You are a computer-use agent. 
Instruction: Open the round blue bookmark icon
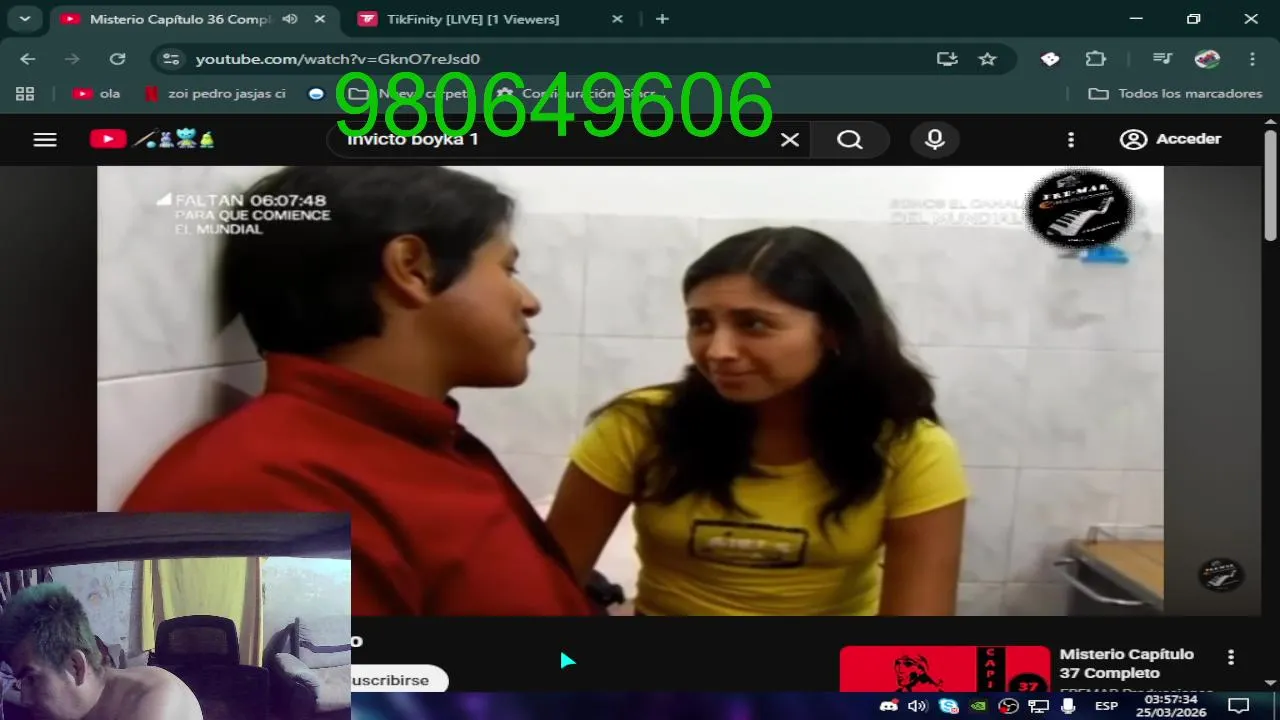click(316, 93)
